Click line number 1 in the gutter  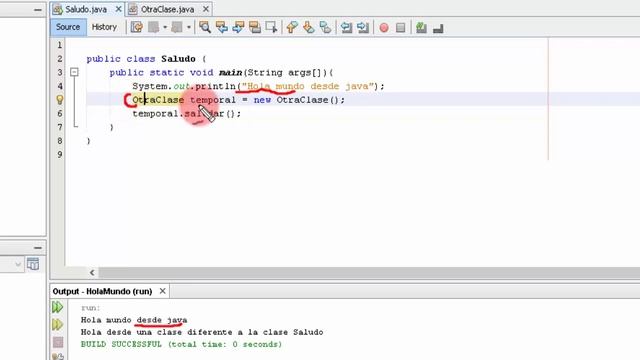(60, 45)
